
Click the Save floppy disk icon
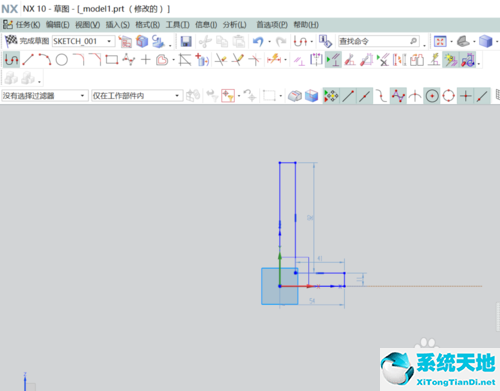[186, 41]
